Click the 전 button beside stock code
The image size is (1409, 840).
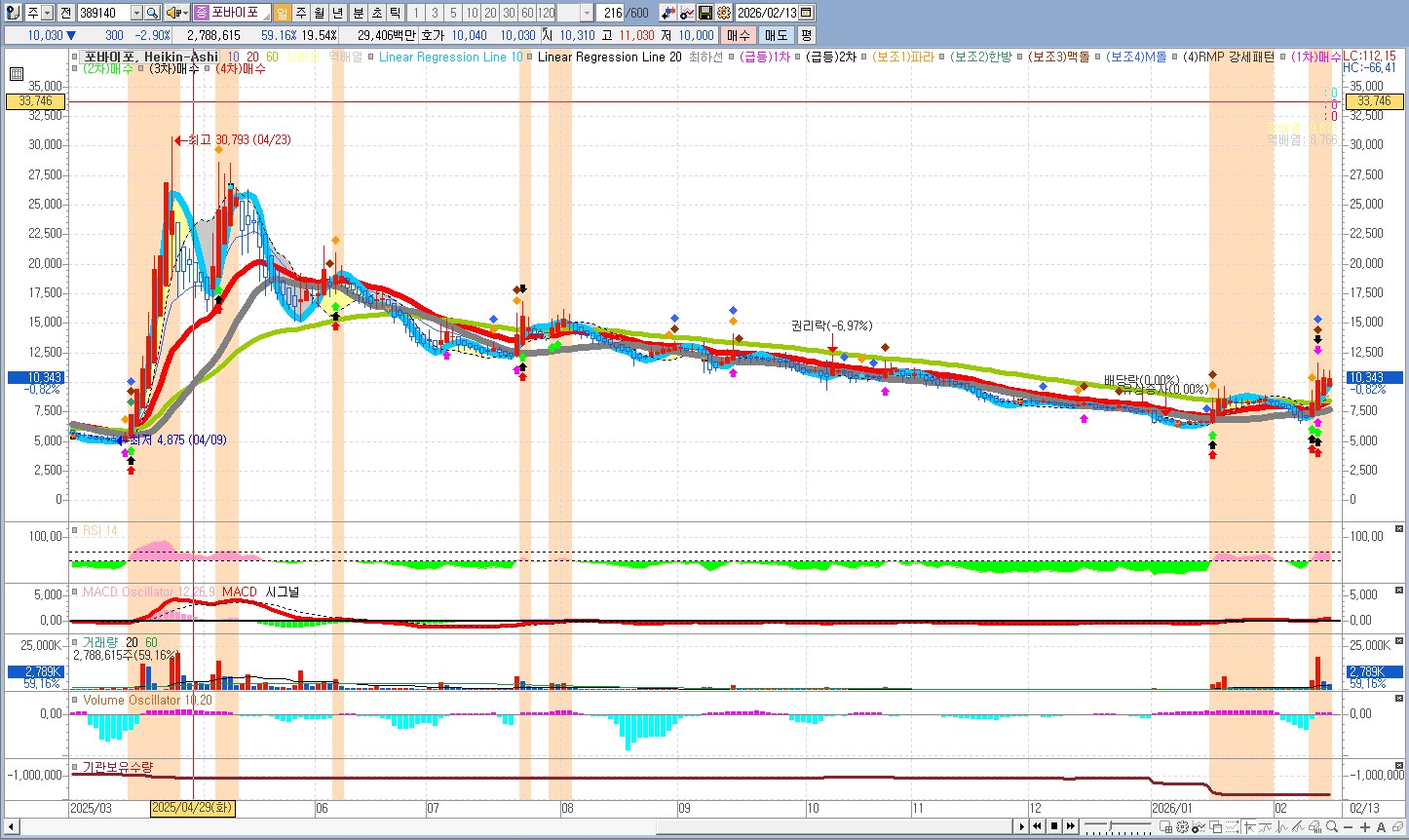point(65,13)
